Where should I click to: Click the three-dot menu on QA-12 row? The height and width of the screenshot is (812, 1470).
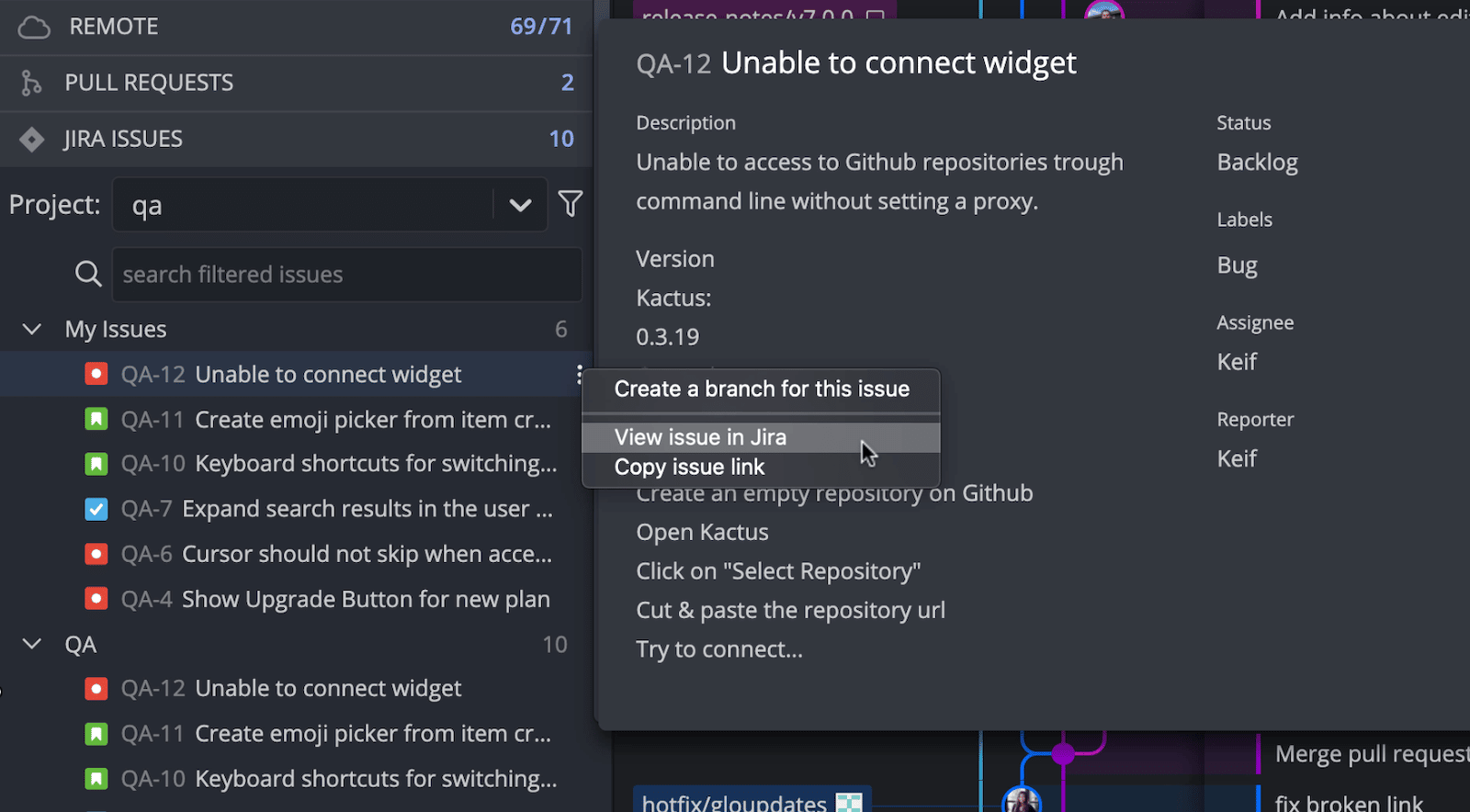tap(579, 375)
